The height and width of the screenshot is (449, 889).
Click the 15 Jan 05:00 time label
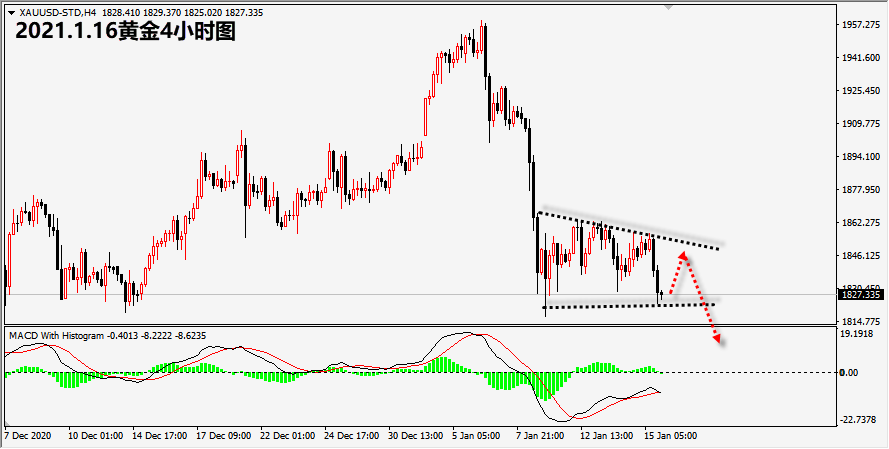point(672,436)
